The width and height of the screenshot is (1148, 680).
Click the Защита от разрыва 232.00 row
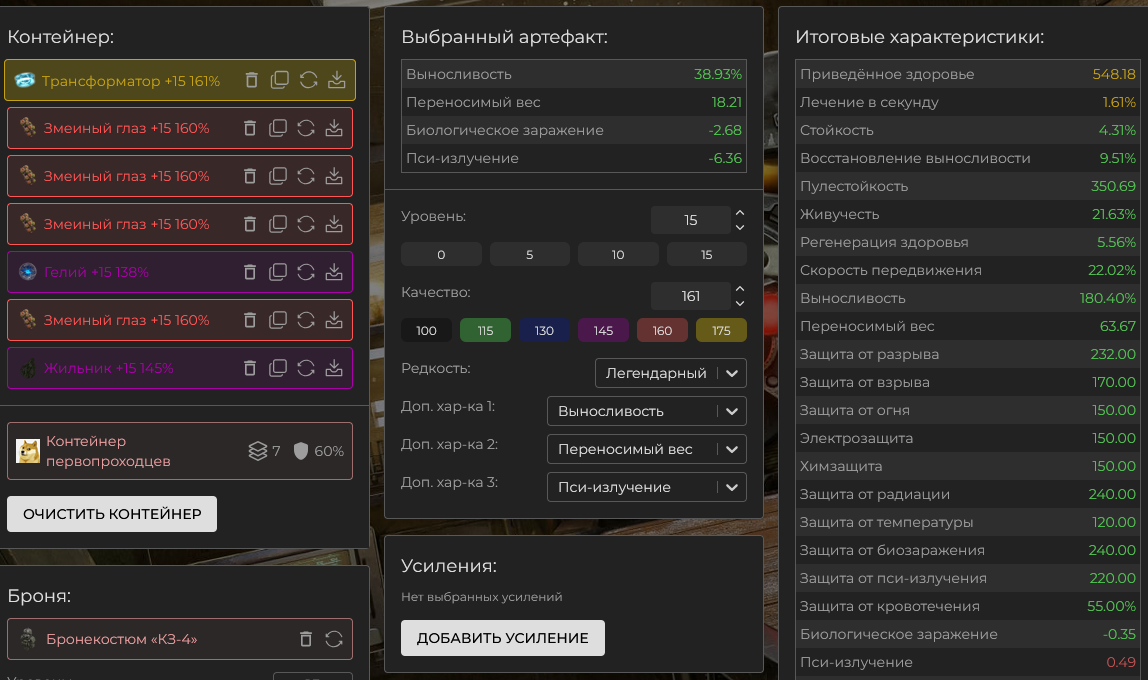pyautogui.click(x=968, y=354)
